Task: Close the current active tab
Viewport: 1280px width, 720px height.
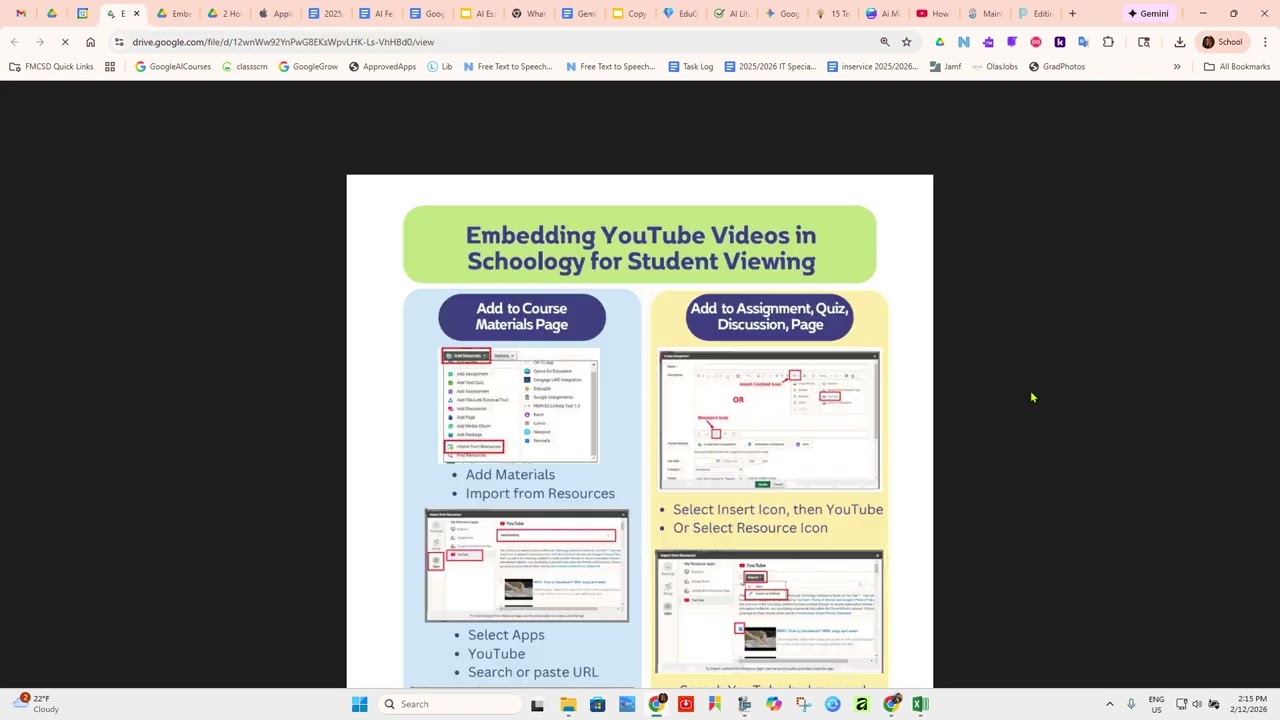Action: coord(136,14)
